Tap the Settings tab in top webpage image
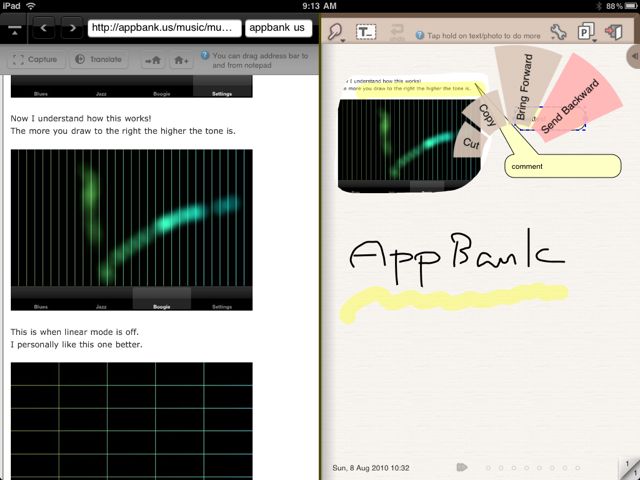640x480 pixels. (222, 87)
